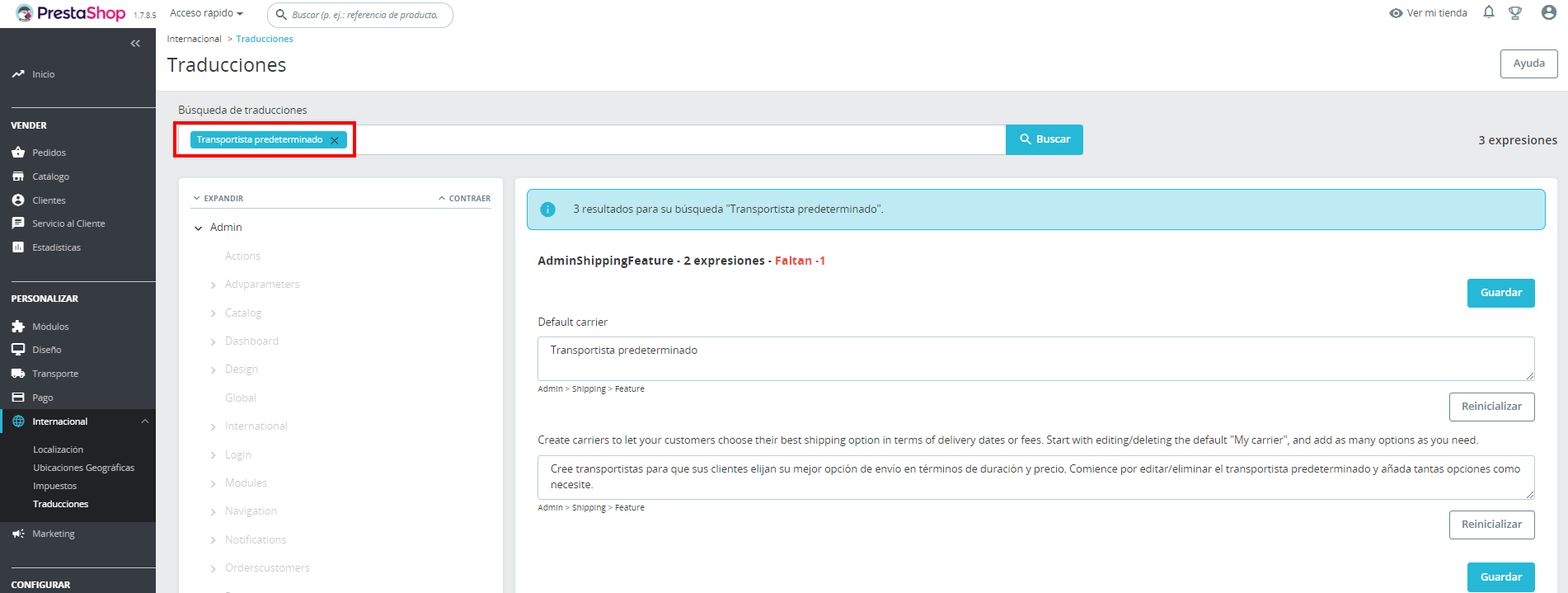Click the Pedidos basket icon
This screenshot has height=593, width=1568.
click(18, 153)
